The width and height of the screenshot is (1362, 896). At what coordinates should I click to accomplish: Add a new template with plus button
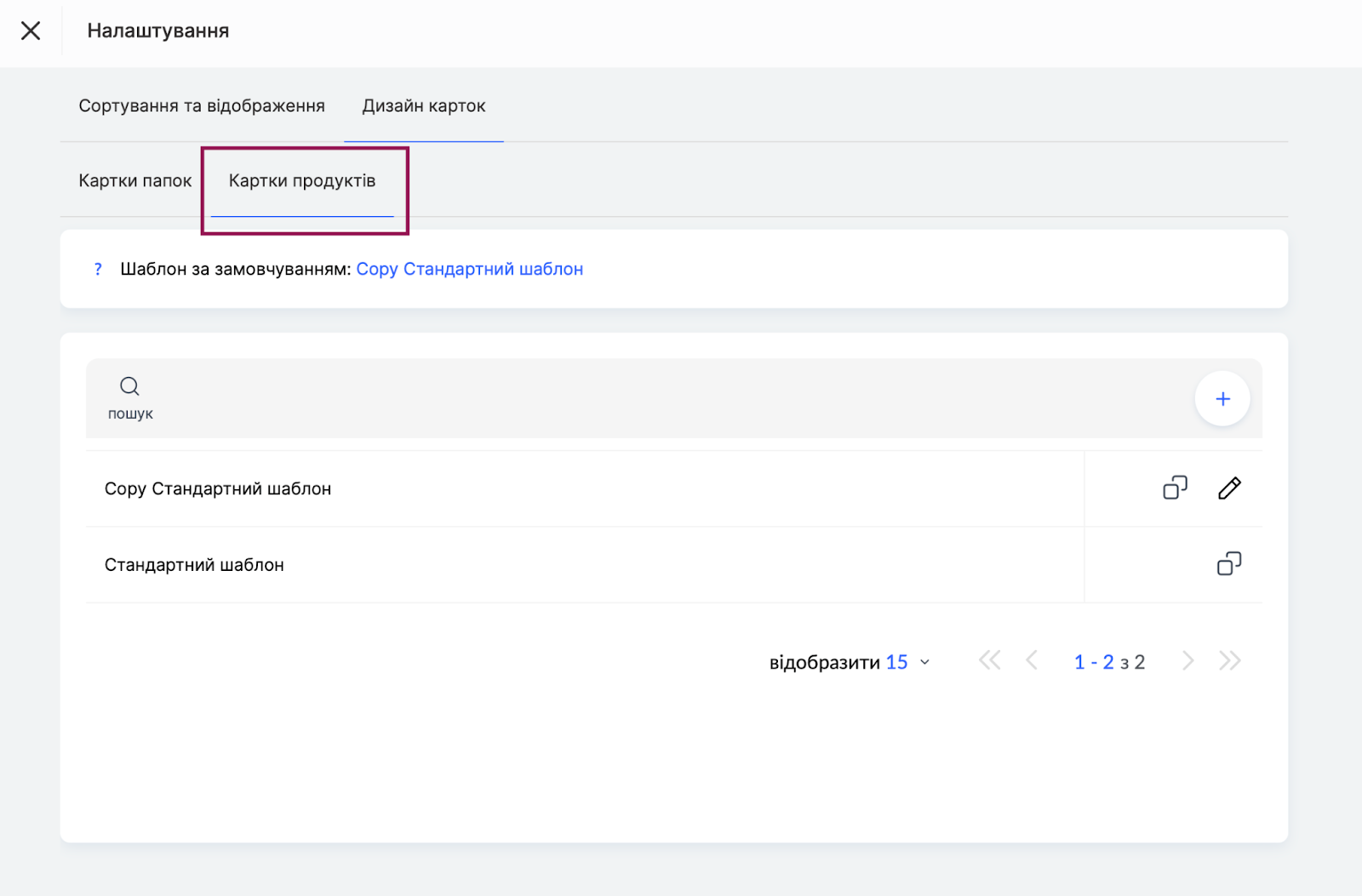pyautogui.click(x=1222, y=399)
